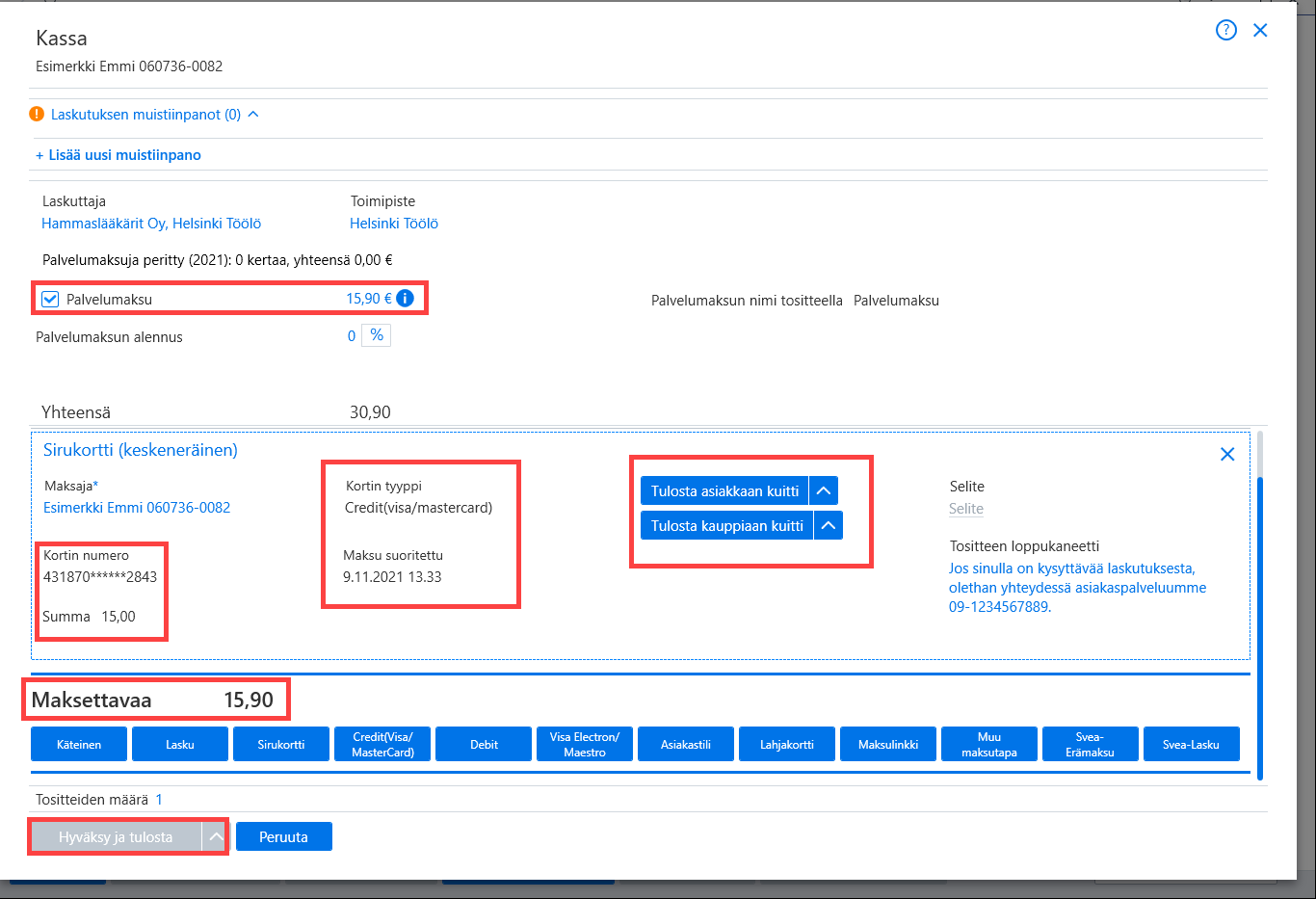Select Visa Electron/Maestro payment method

coord(585,744)
